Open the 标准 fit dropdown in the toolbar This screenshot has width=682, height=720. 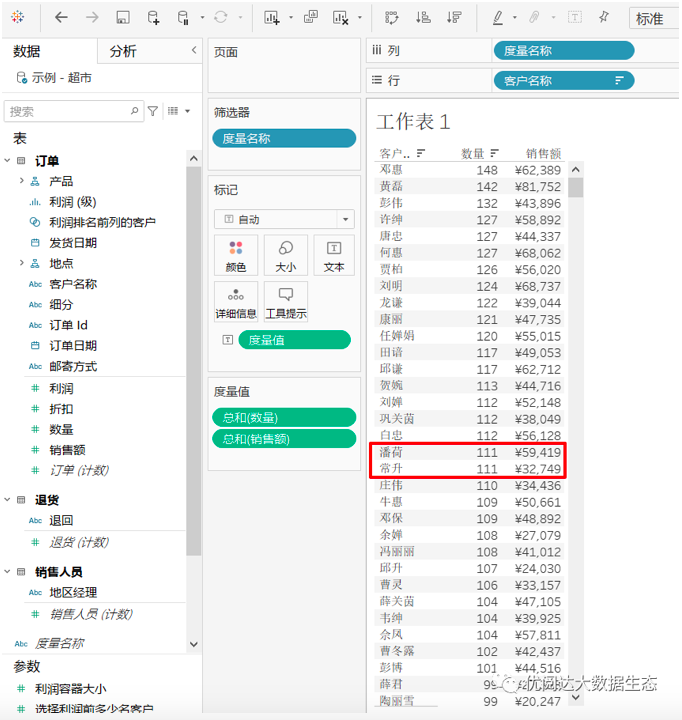tap(654, 18)
